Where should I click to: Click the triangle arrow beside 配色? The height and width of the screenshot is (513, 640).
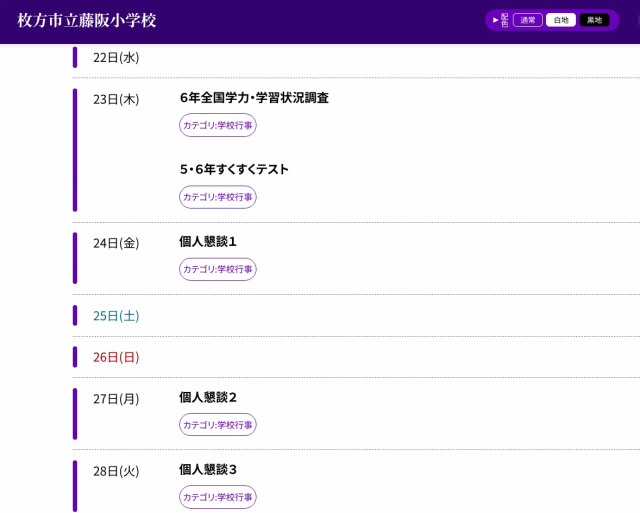(x=495, y=20)
